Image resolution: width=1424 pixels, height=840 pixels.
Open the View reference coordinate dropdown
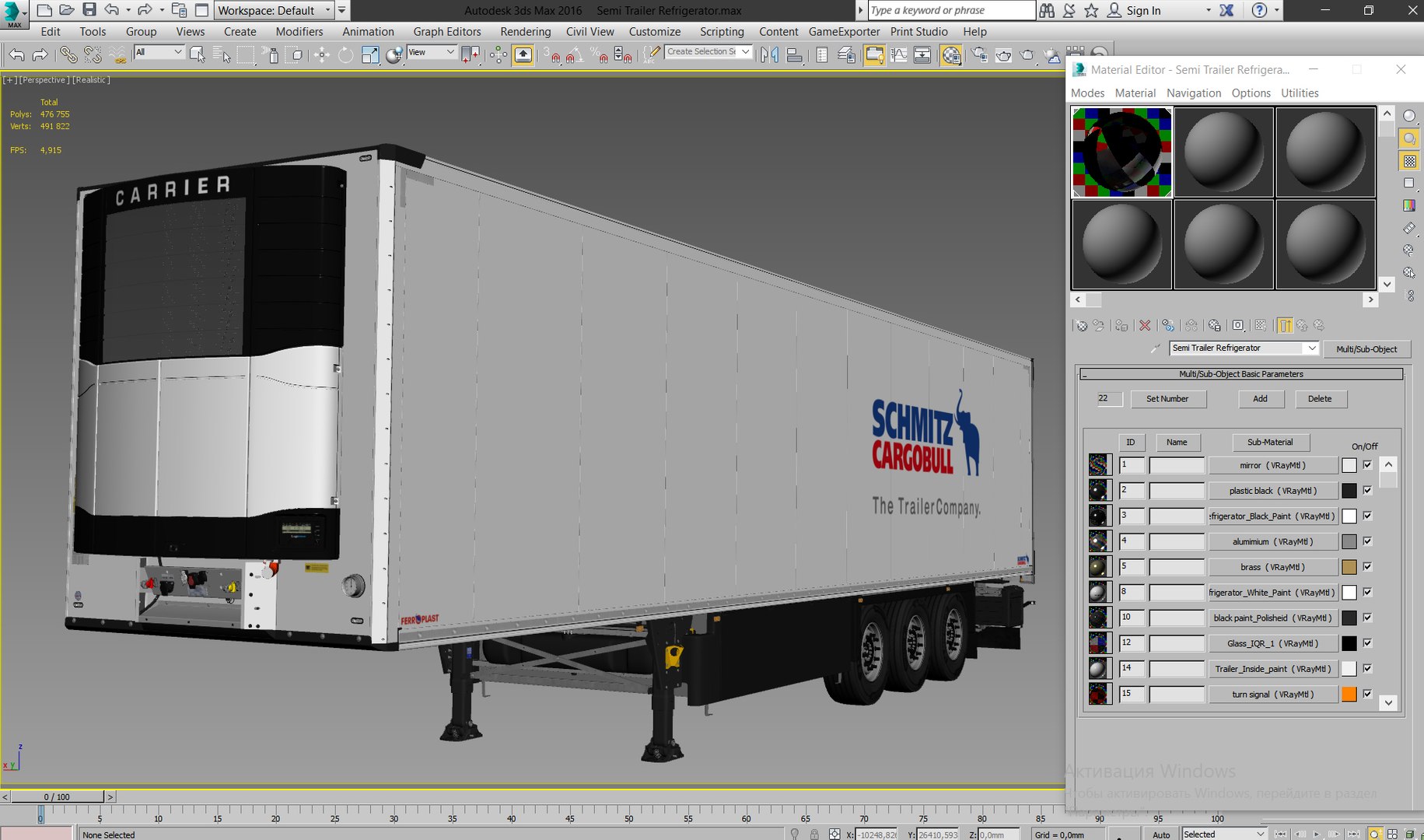click(432, 52)
